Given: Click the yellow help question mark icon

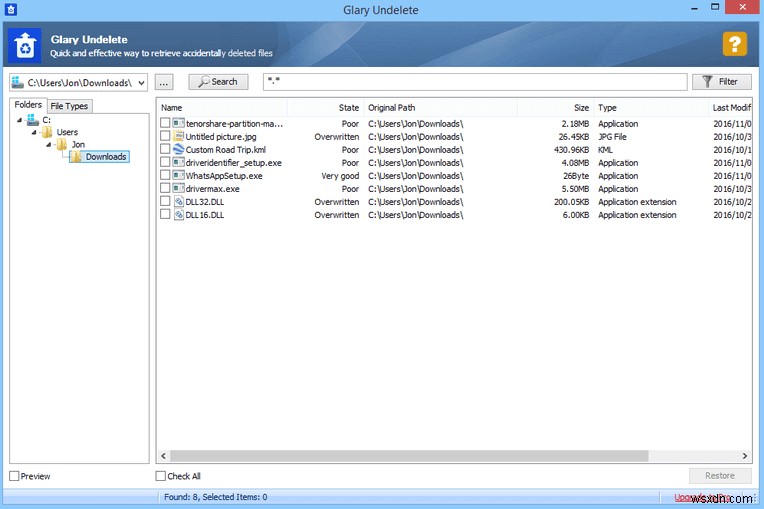Looking at the screenshot, I should [x=734, y=44].
